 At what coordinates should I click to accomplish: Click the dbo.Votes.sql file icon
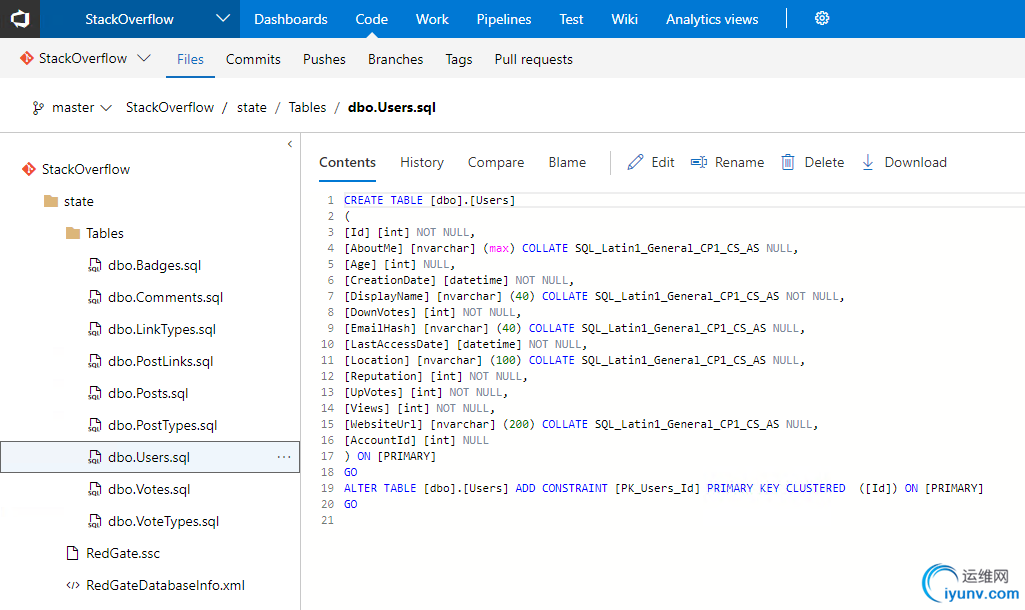pyautogui.click(x=95, y=489)
